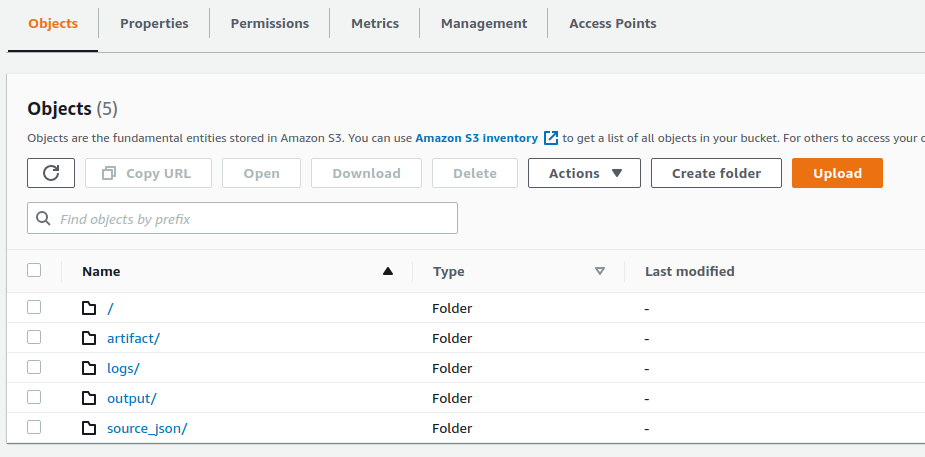
Task: Open the "/" folder link
Action: pyautogui.click(x=110, y=308)
